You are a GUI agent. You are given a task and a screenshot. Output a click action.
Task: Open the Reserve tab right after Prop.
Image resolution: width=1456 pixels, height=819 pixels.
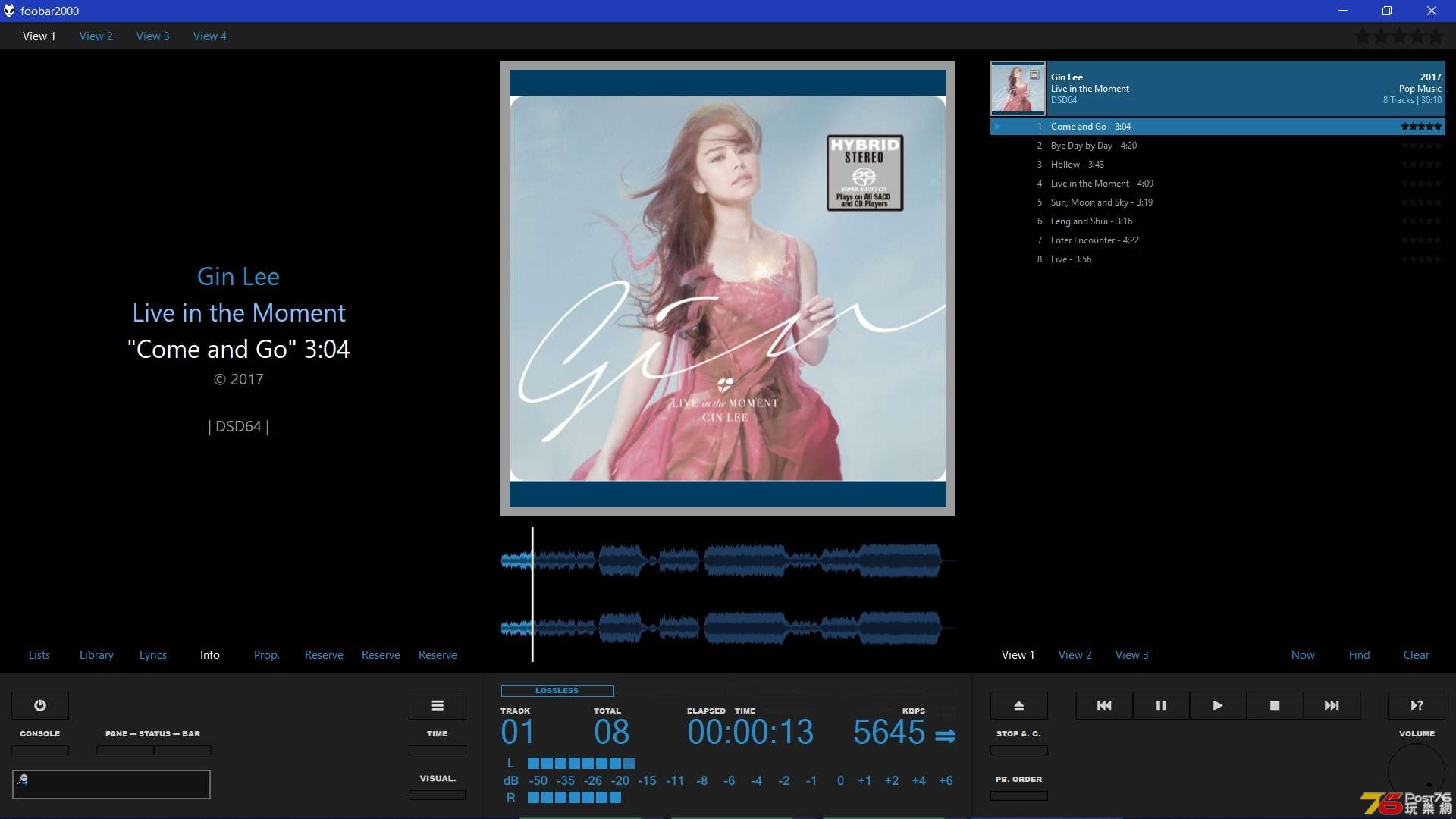[x=324, y=654]
